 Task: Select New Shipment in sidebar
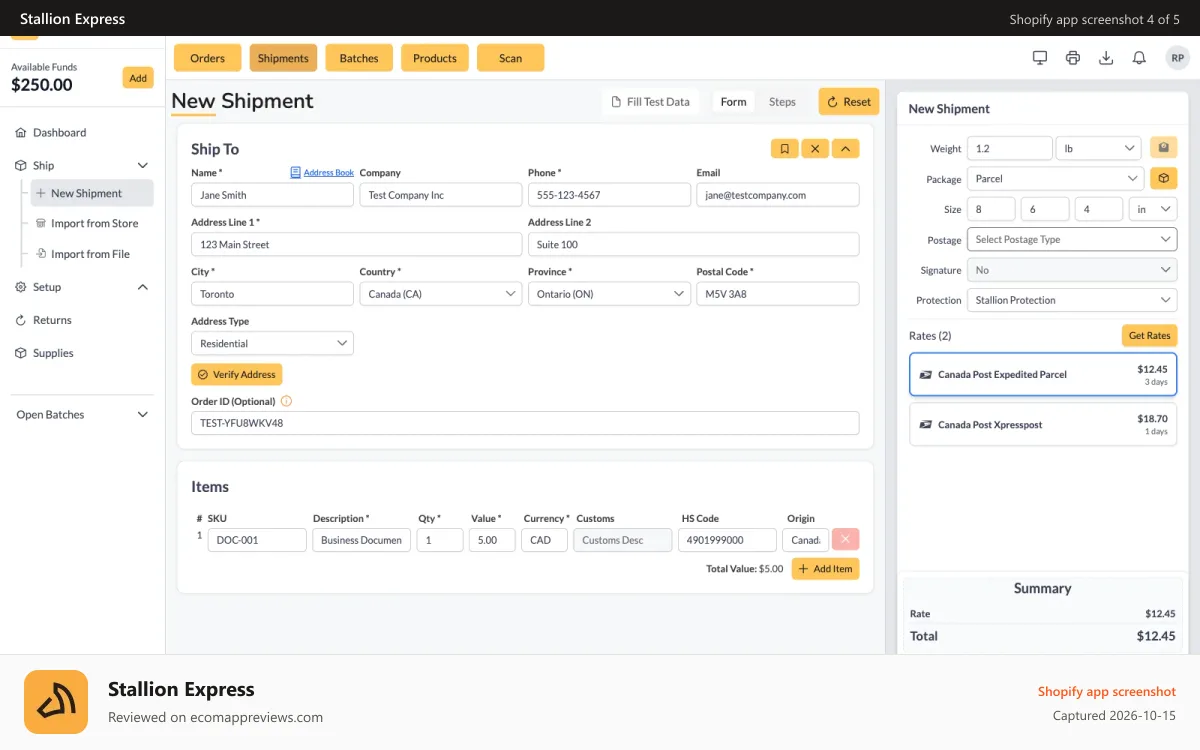92,193
